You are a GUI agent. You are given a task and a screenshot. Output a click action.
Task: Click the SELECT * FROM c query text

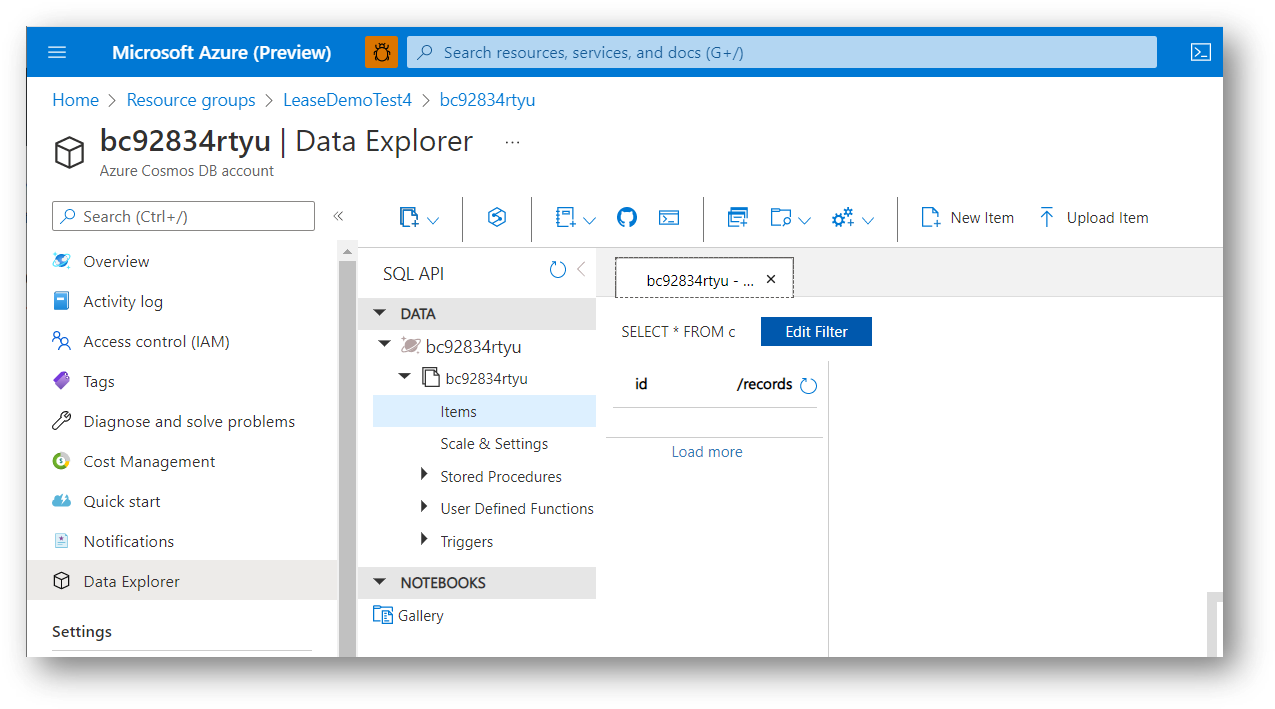[x=678, y=332]
